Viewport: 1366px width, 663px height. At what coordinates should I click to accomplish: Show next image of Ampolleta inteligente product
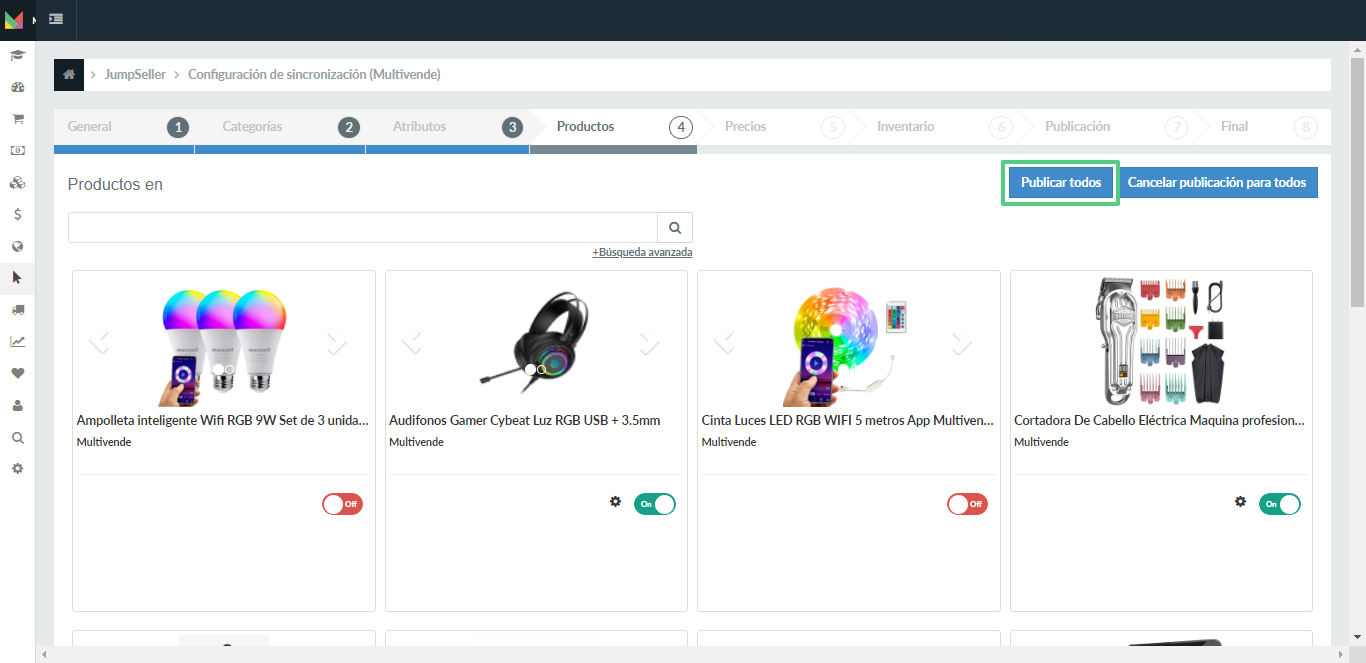336,343
